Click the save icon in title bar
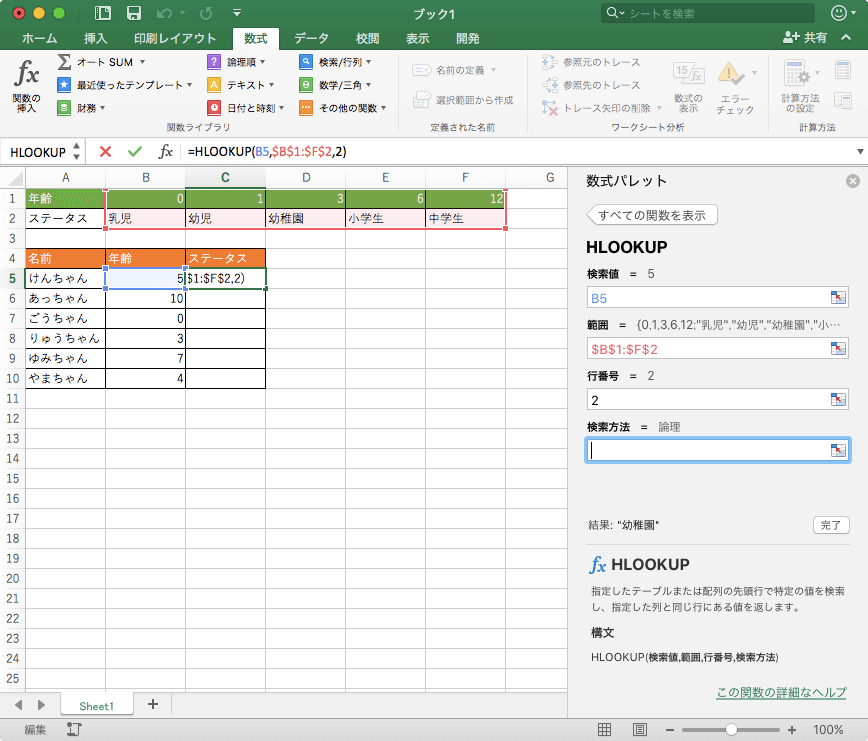The height and width of the screenshot is (741, 868). 134,13
